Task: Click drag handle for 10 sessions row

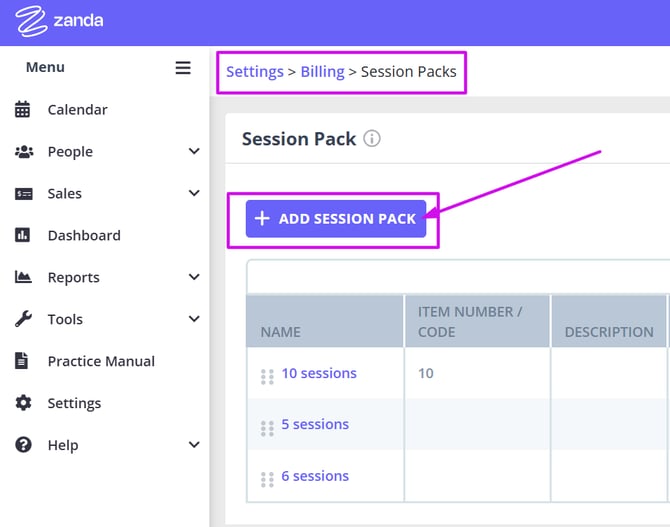Action: pos(267,376)
